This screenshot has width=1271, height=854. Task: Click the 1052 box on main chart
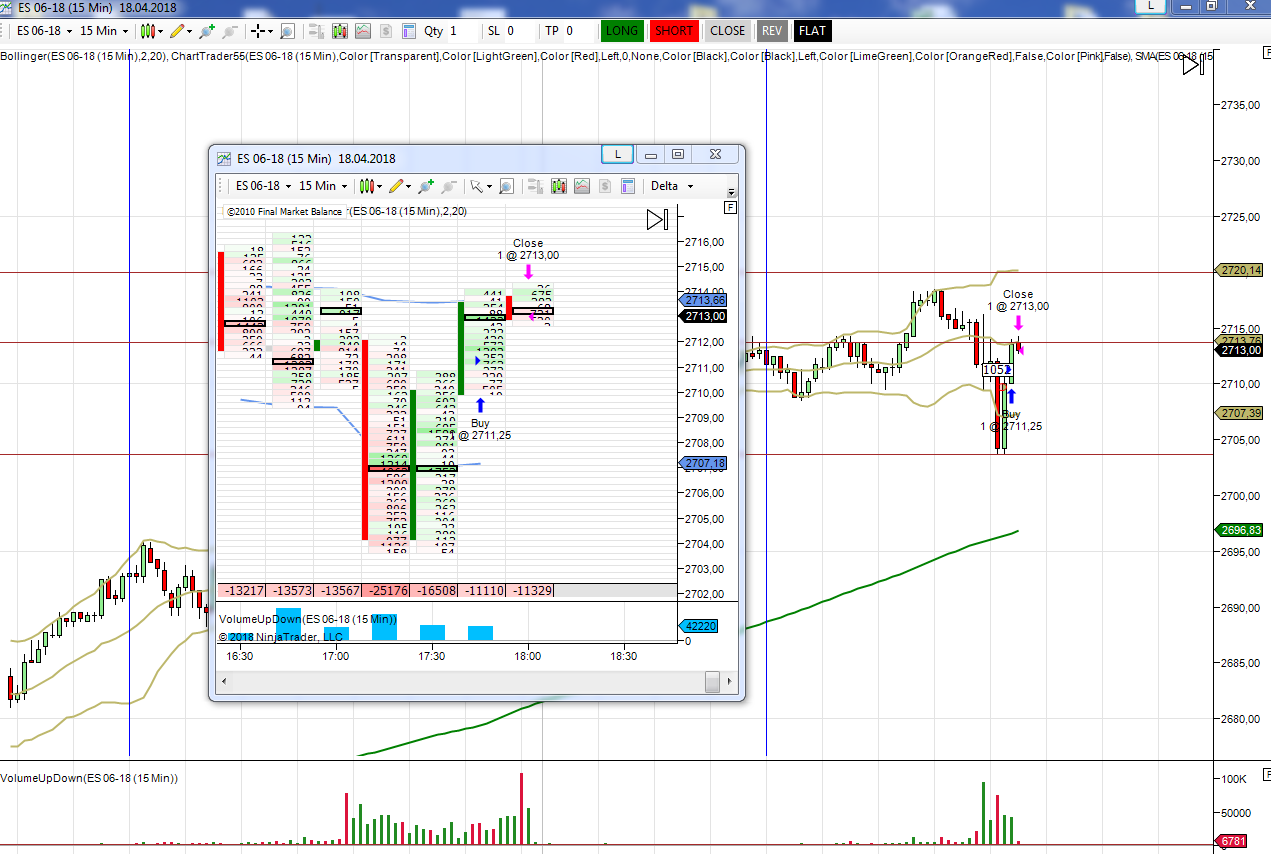997,370
